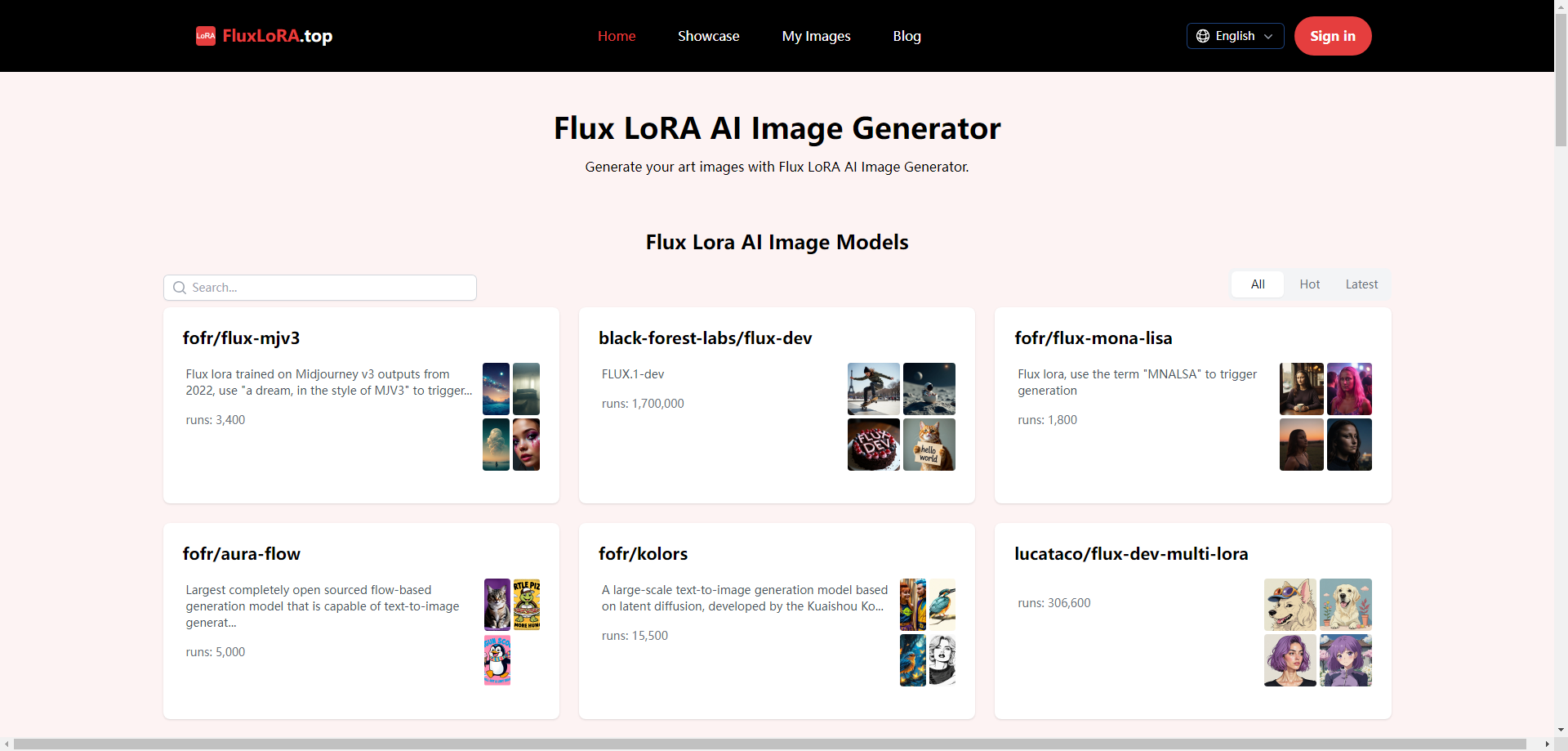Image resolution: width=1568 pixels, height=751 pixels.
Task: View flux-dev FLUX DEV cake thumbnail
Action: pyautogui.click(x=874, y=445)
